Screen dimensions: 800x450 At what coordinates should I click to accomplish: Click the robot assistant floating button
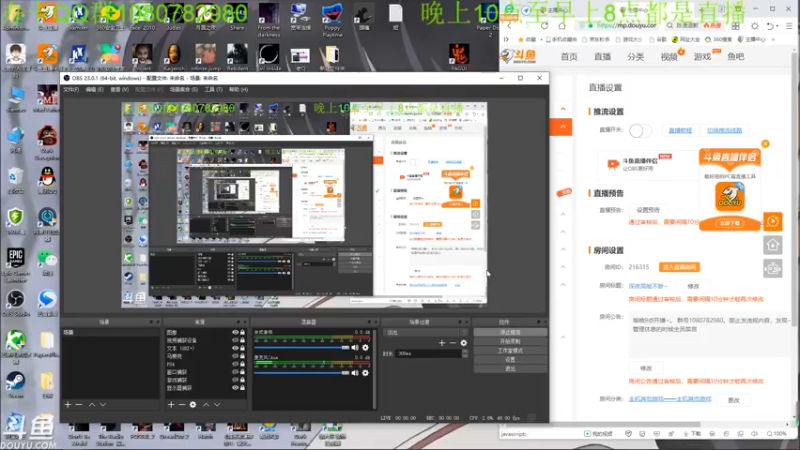773,268
